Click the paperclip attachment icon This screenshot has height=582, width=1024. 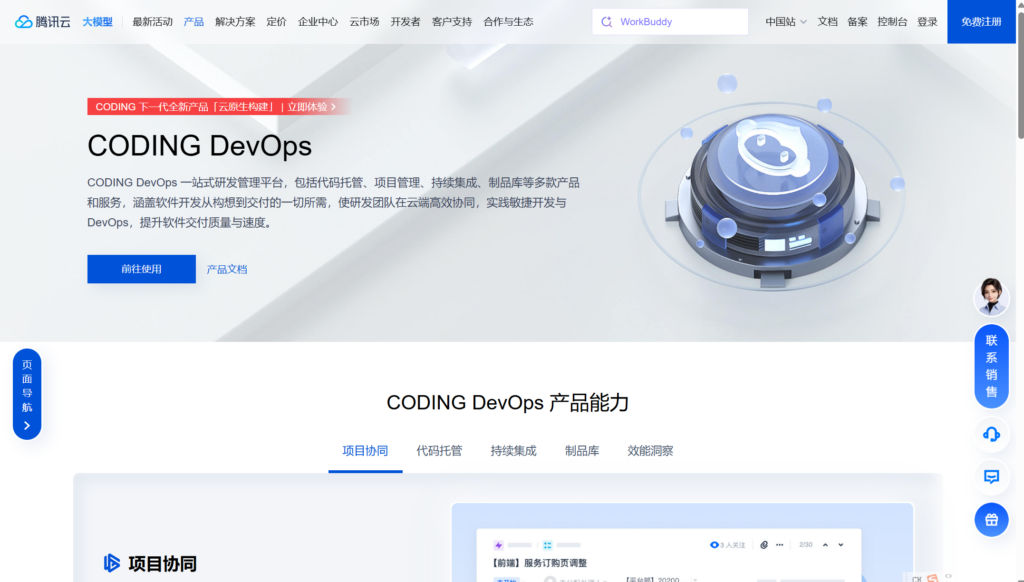click(763, 545)
